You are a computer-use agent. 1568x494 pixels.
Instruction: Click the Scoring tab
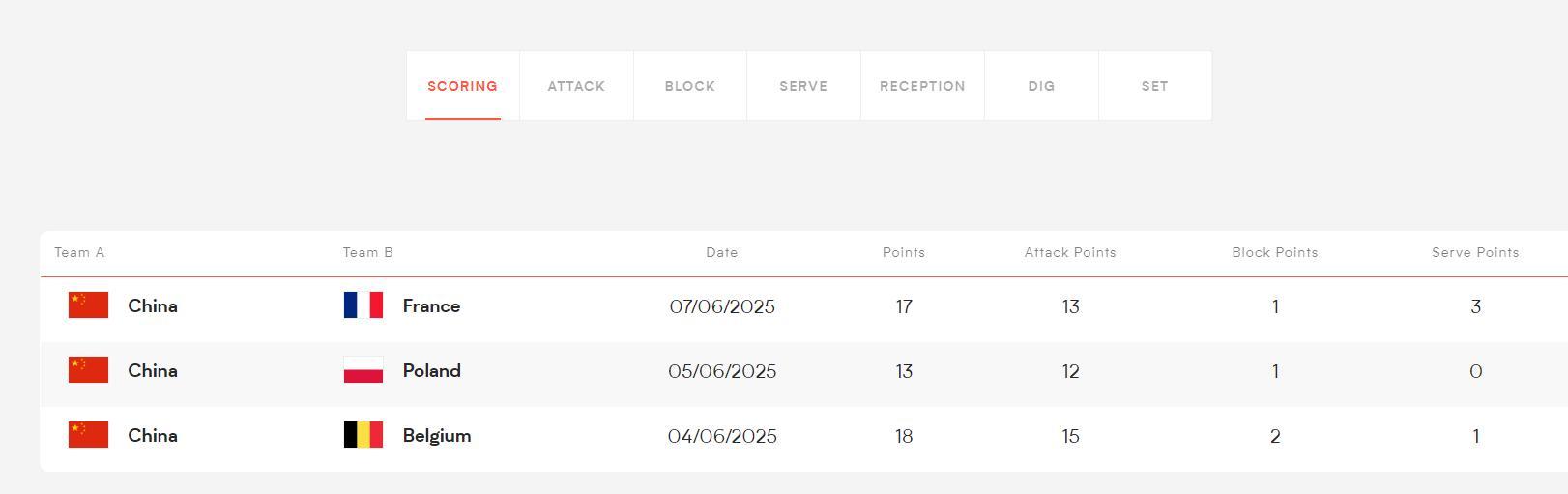tap(462, 86)
